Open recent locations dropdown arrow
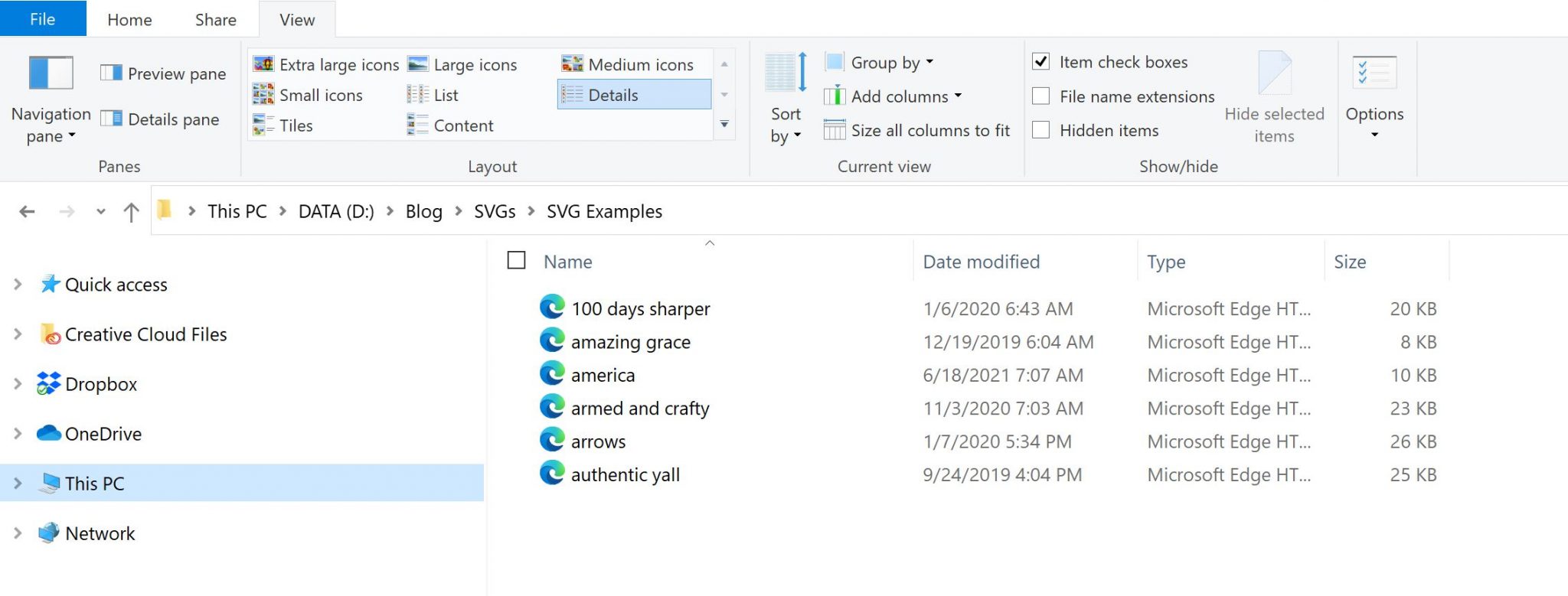 tap(100, 212)
